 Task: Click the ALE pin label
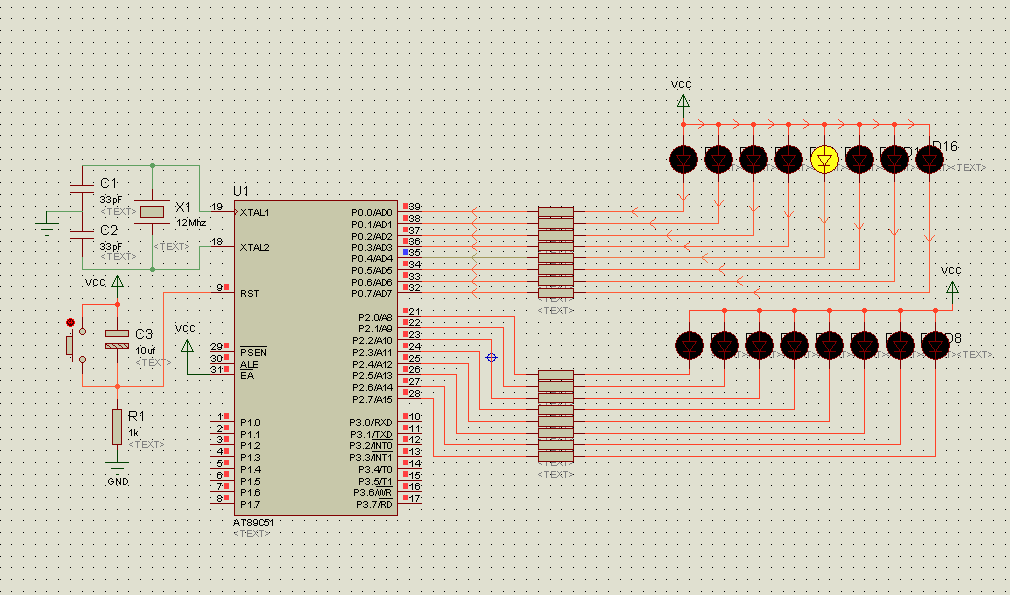(249, 364)
